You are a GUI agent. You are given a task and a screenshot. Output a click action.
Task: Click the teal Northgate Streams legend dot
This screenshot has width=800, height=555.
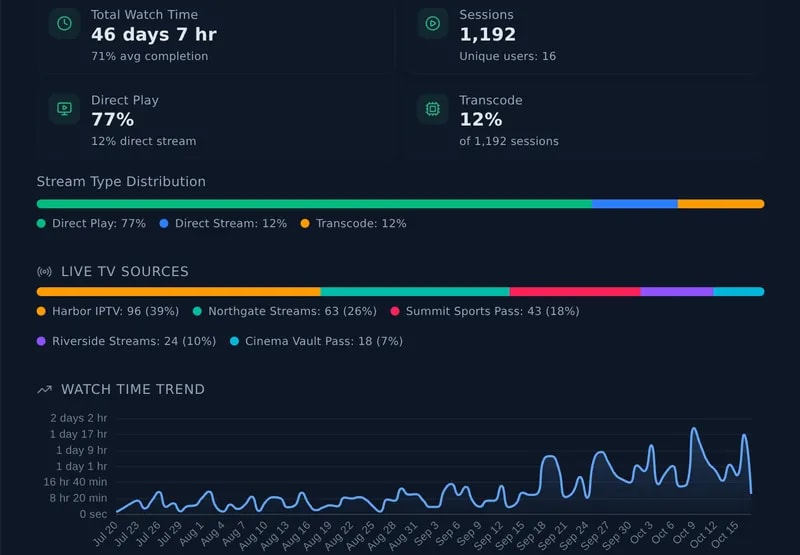[x=197, y=311]
